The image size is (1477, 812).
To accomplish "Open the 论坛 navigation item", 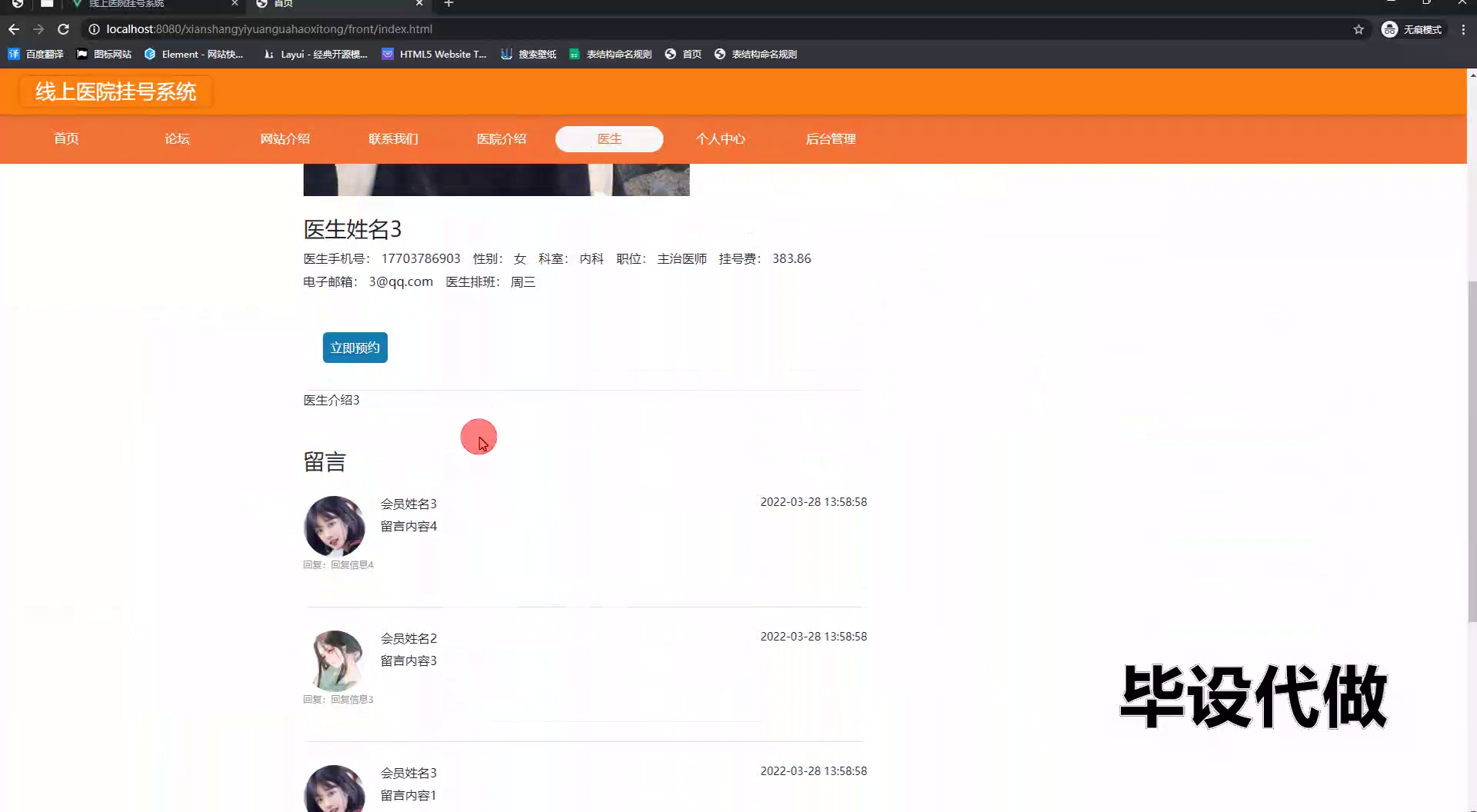I will [x=177, y=139].
